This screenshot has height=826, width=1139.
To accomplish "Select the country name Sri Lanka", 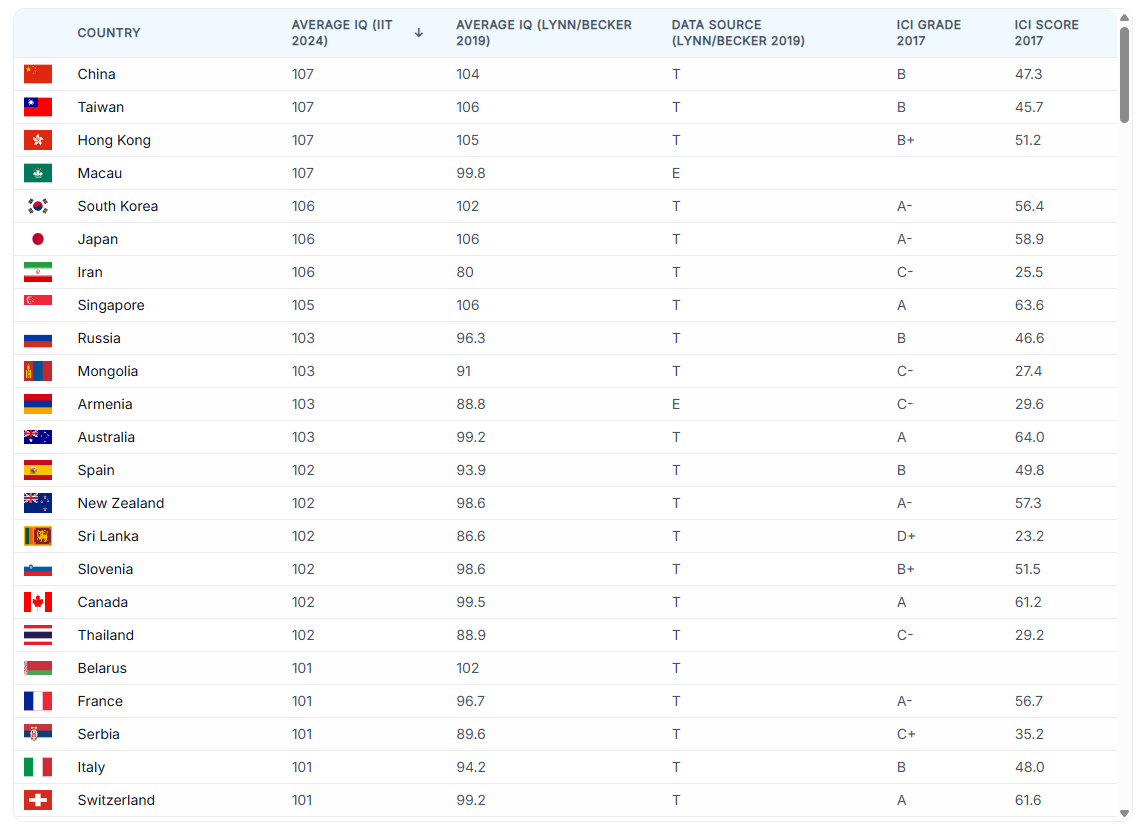I will click(108, 536).
